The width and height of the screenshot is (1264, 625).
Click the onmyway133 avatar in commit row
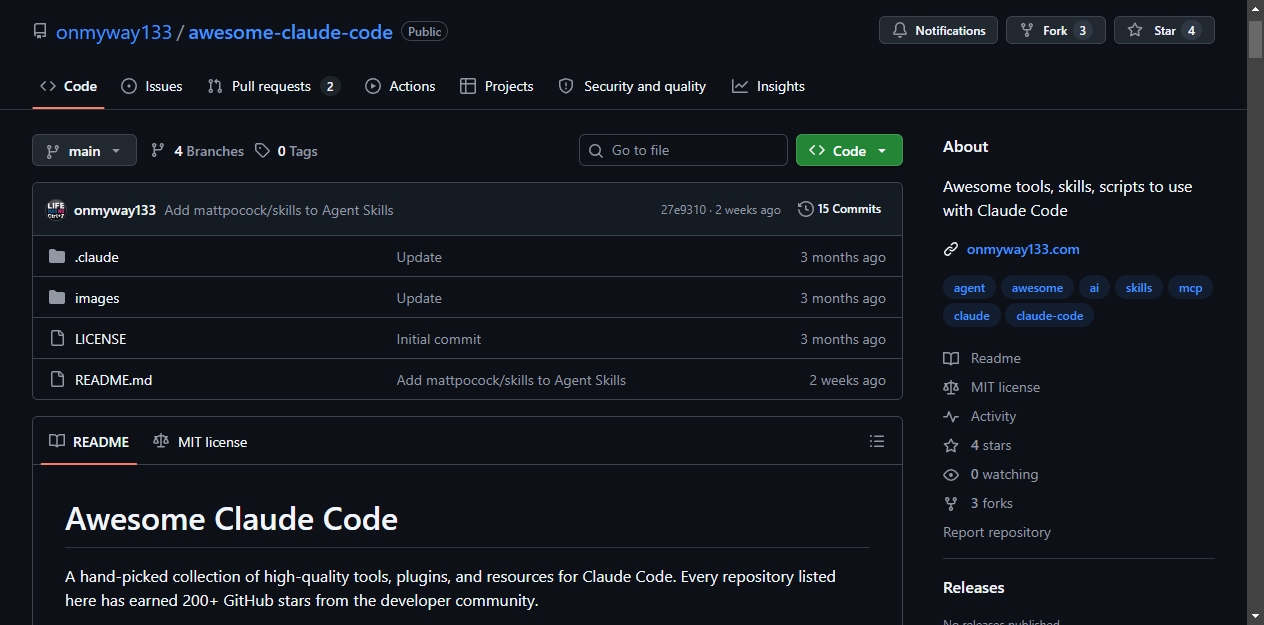56,210
